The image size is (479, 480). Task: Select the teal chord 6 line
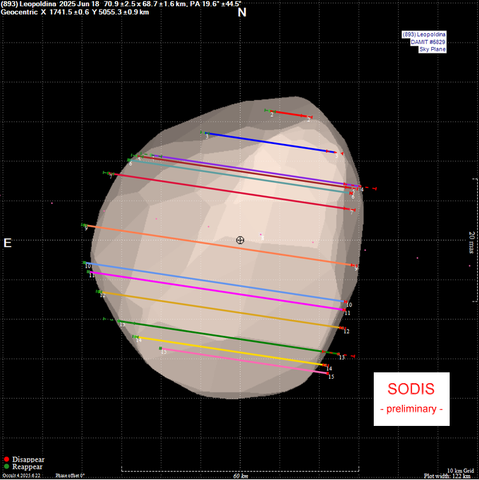pyautogui.click(x=239, y=176)
